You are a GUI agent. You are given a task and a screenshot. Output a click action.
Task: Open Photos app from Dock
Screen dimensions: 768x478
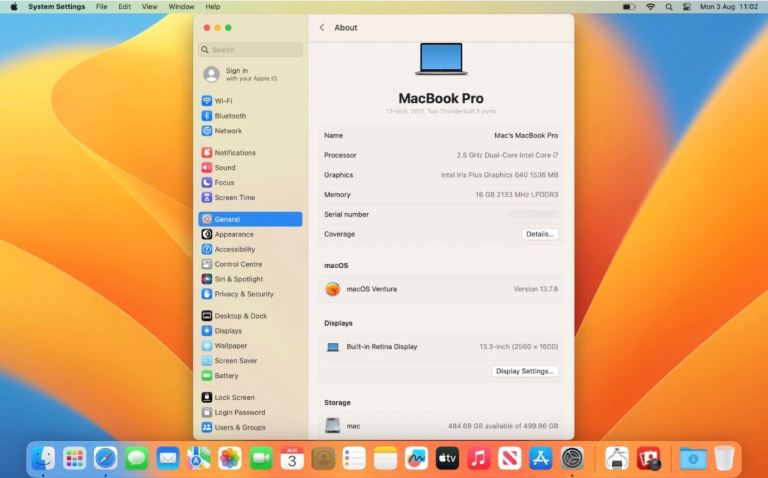(x=230, y=459)
